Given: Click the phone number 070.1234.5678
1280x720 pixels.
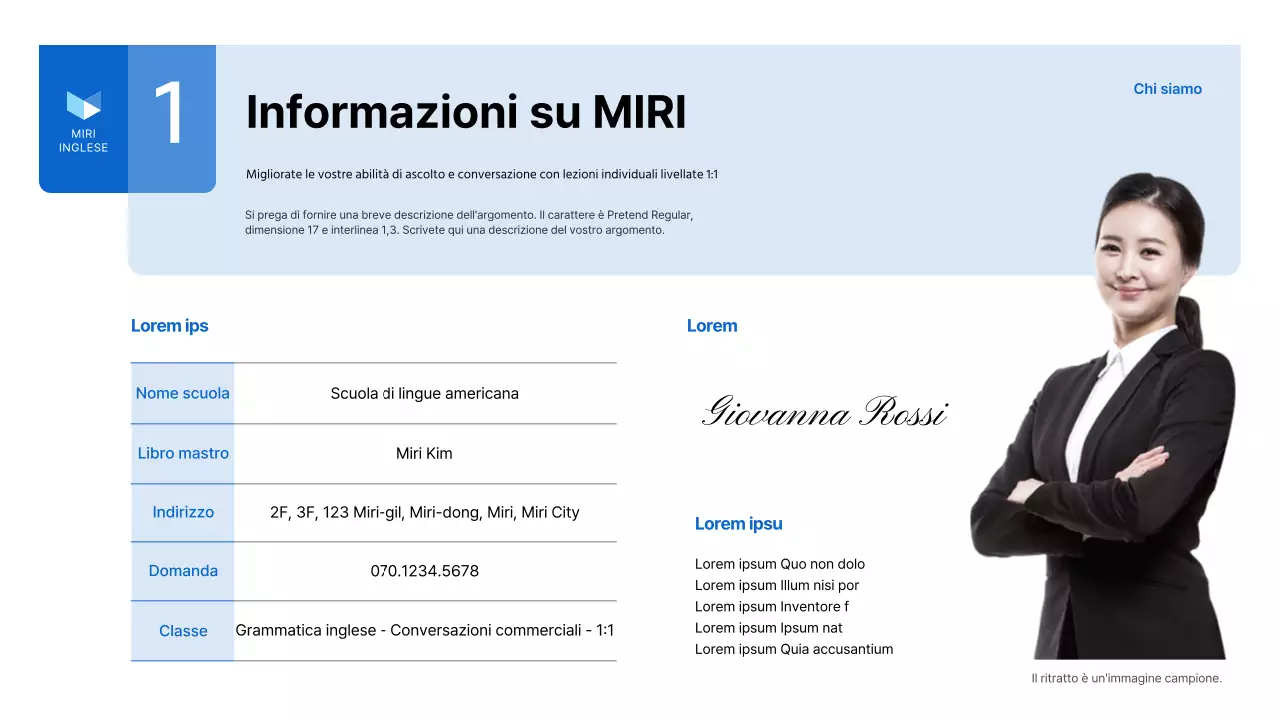Looking at the screenshot, I should [x=425, y=571].
